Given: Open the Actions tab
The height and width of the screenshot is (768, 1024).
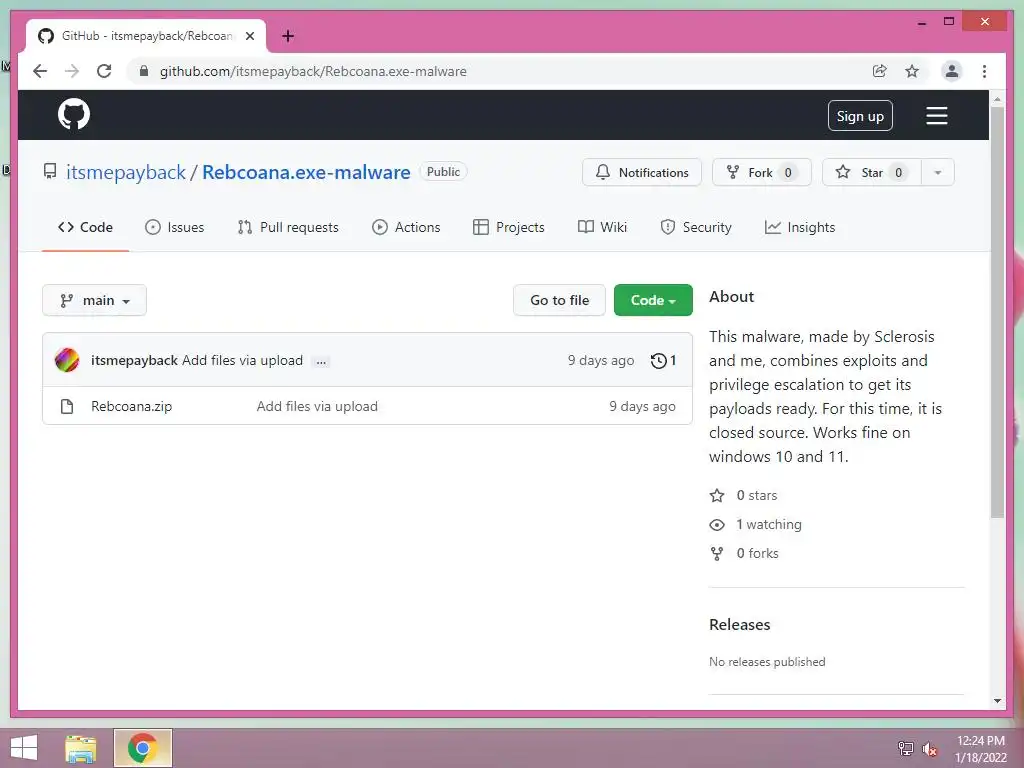Looking at the screenshot, I should (x=406, y=227).
